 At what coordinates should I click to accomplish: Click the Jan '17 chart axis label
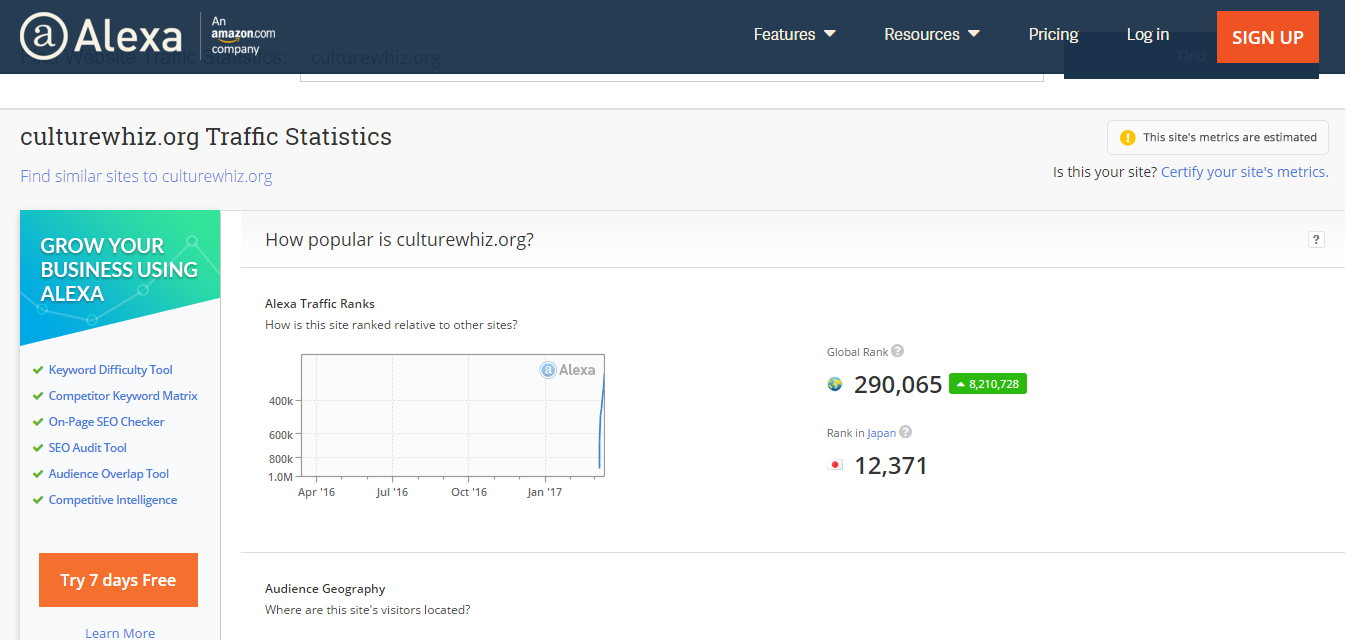click(x=544, y=492)
